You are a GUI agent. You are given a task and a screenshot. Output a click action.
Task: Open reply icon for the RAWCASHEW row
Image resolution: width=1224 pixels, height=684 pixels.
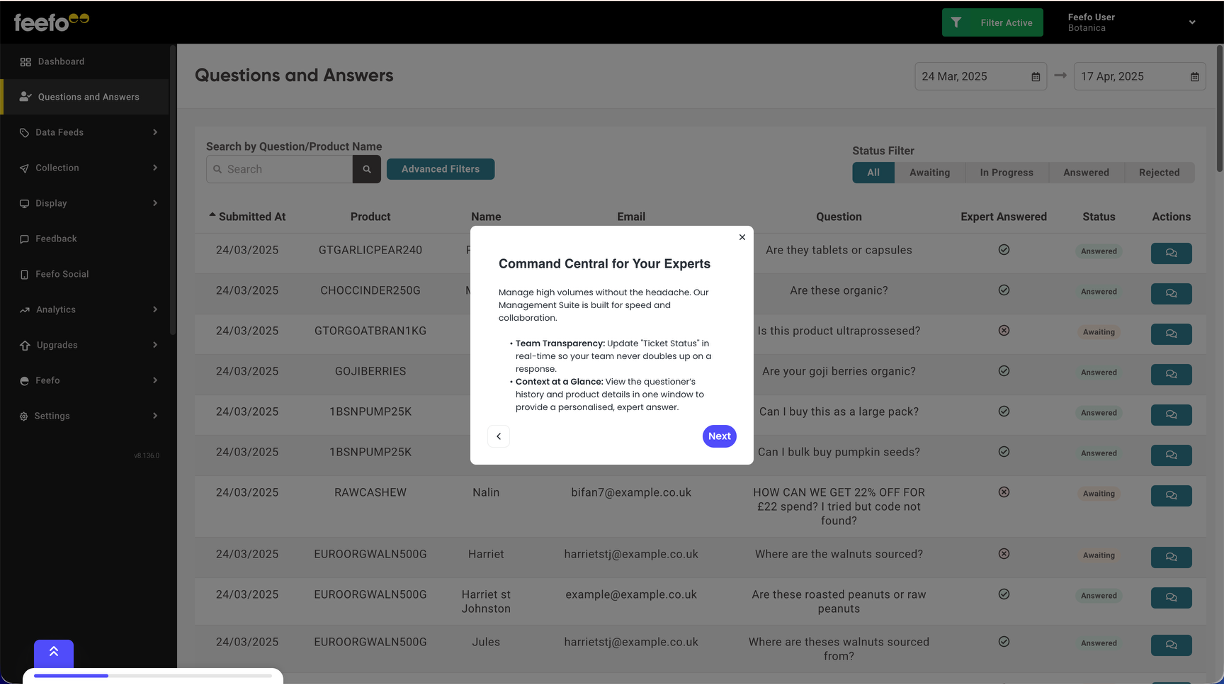point(1170,497)
